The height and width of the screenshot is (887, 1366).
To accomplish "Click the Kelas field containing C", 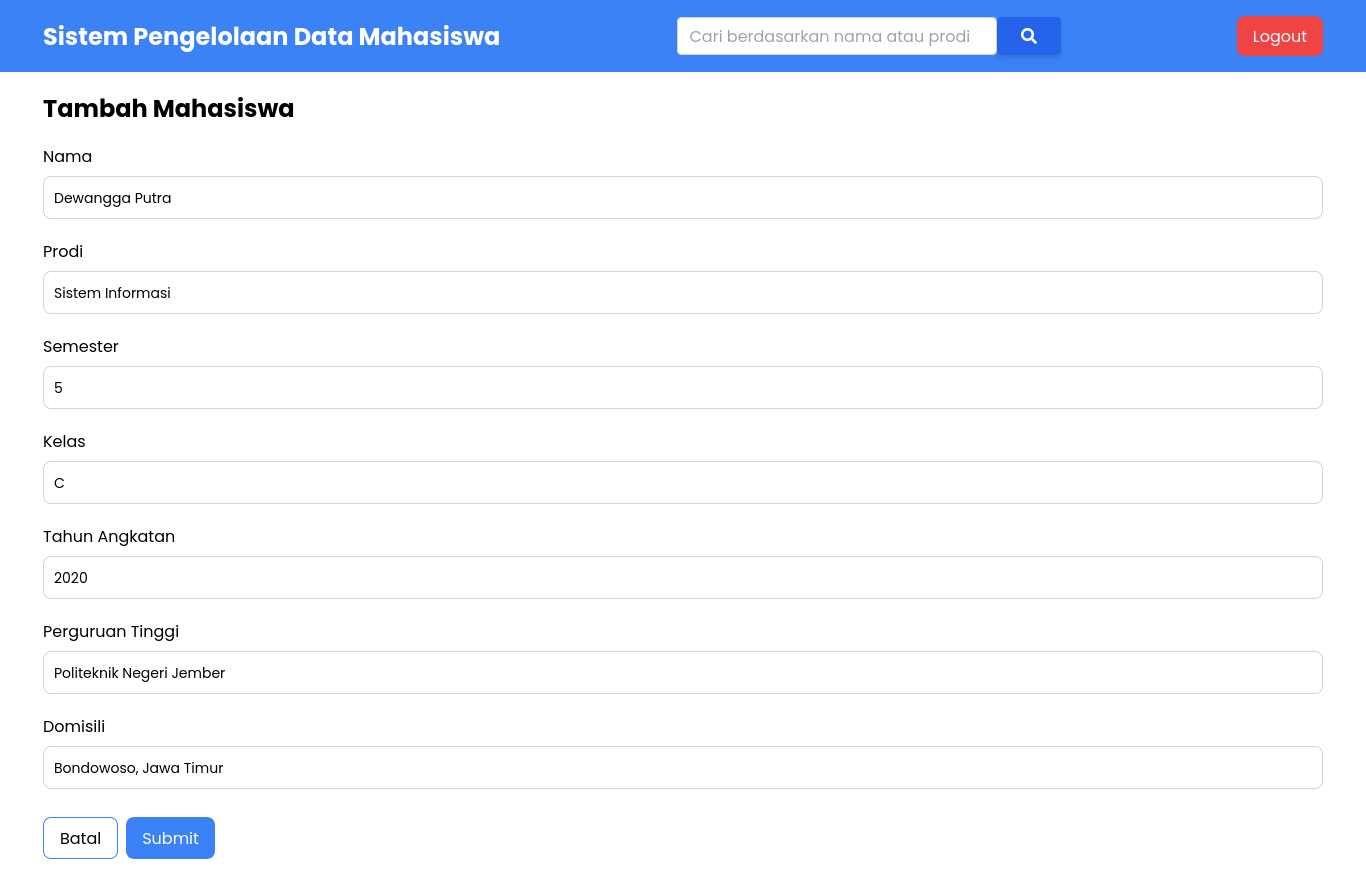I will pos(683,483).
